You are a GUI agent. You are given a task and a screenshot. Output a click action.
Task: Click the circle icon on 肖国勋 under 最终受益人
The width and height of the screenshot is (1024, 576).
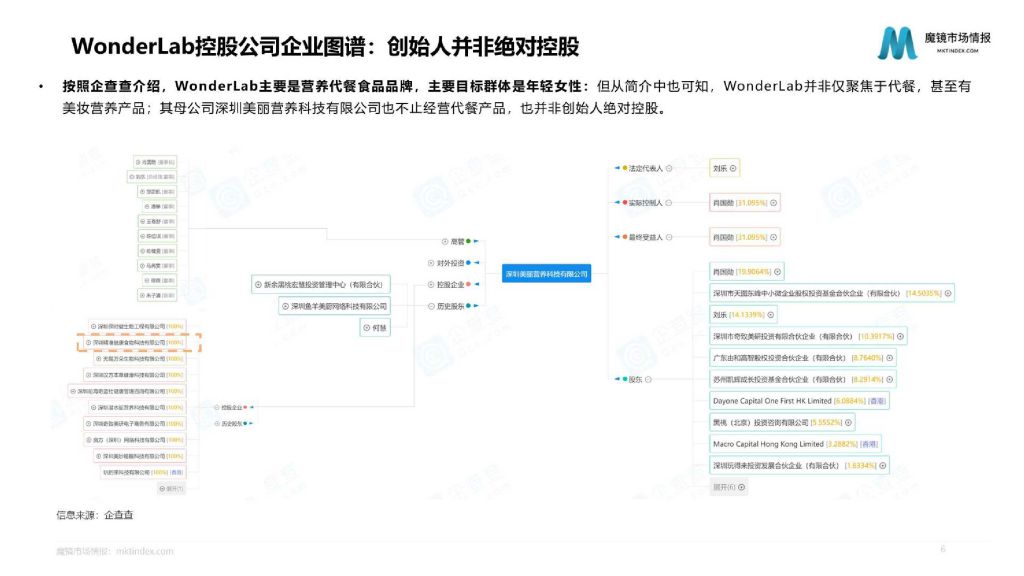(x=774, y=237)
